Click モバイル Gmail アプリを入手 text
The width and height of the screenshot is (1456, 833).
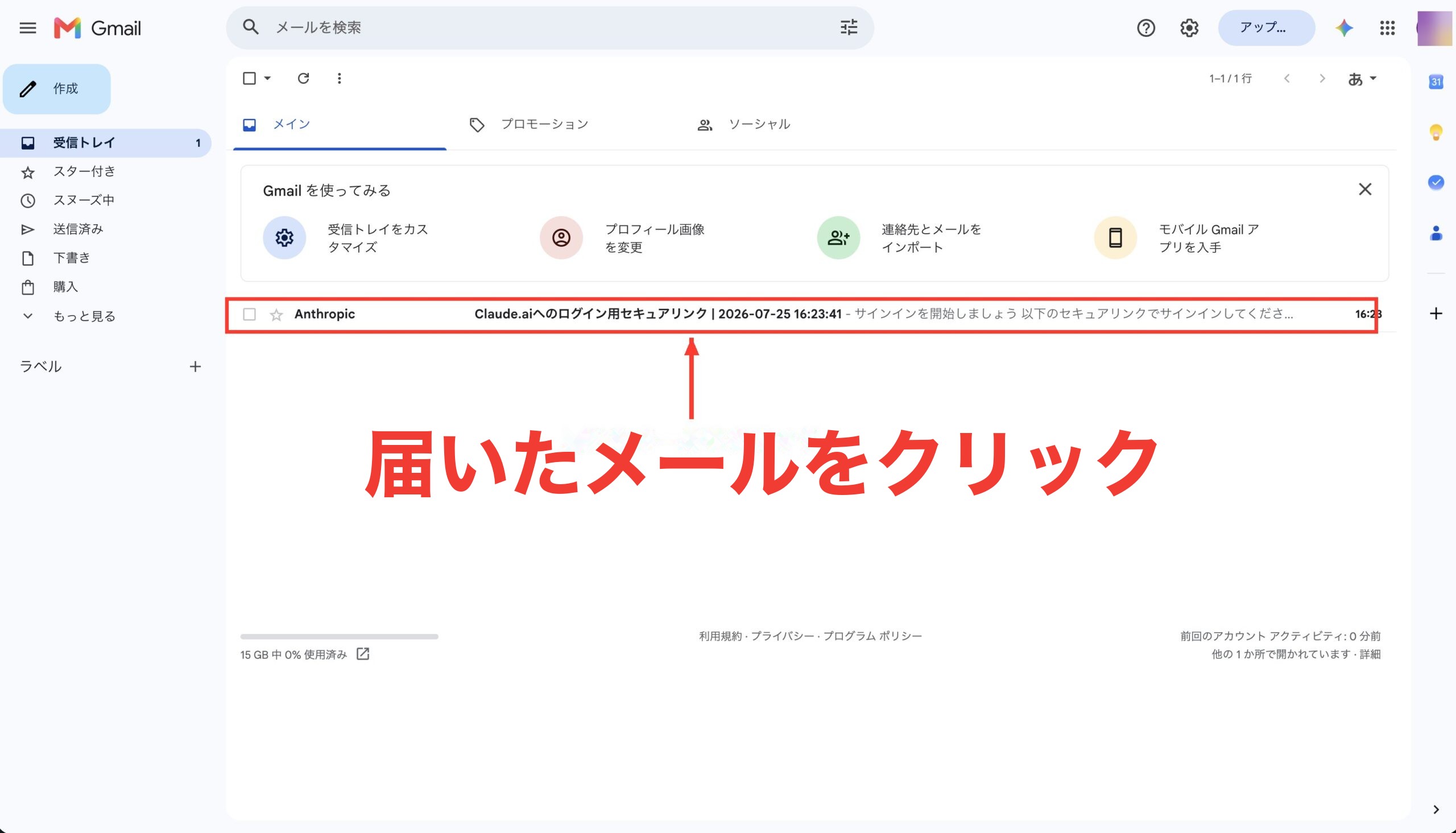point(1209,238)
